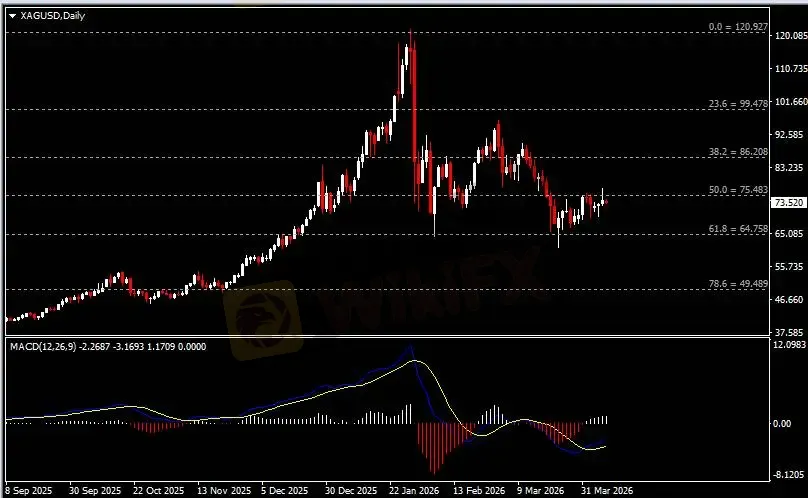Click the -8.1205 MACD scale value
Image resolution: width=808 pixels, height=498 pixels.
pyautogui.click(x=789, y=475)
